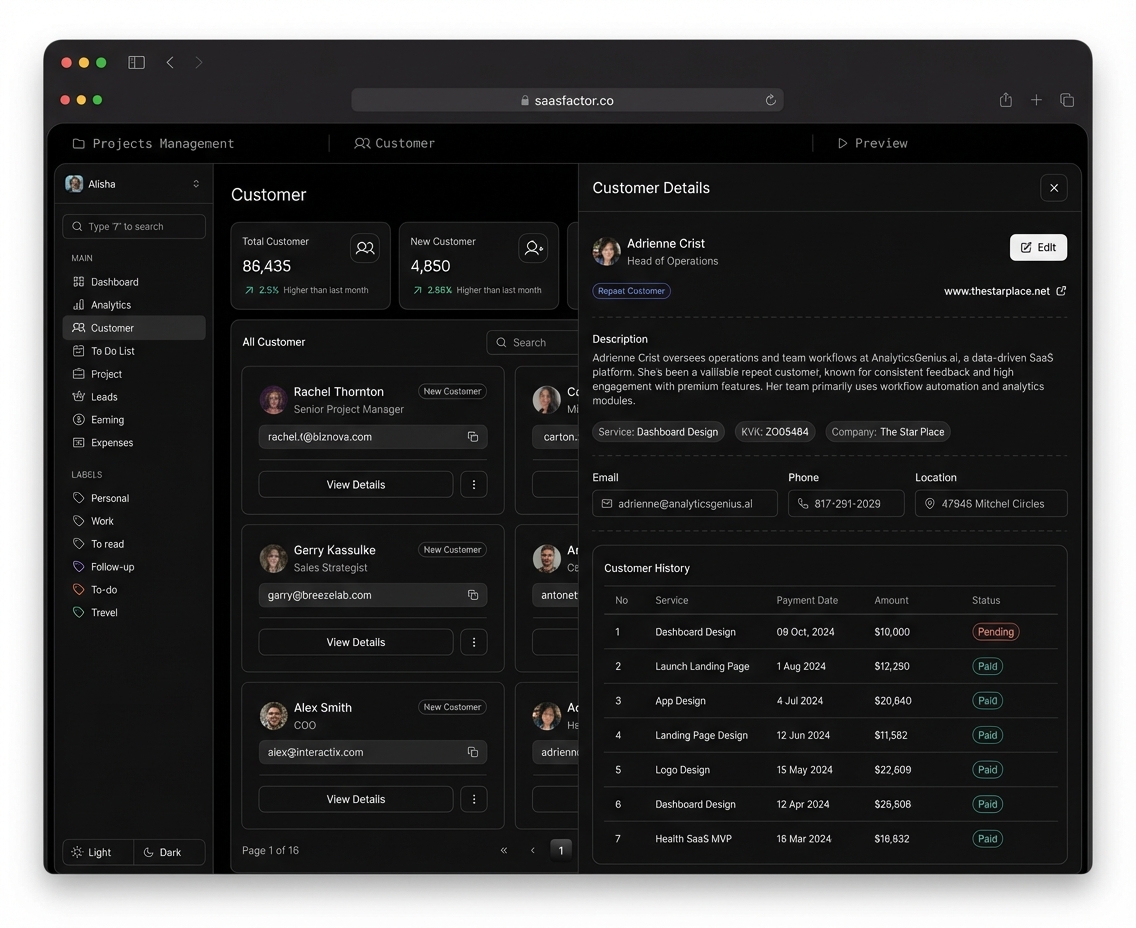Copy Rachel Thornton's email address
Viewport: 1136px width, 928px height.
pyautogui.click(x=473, y=437)
